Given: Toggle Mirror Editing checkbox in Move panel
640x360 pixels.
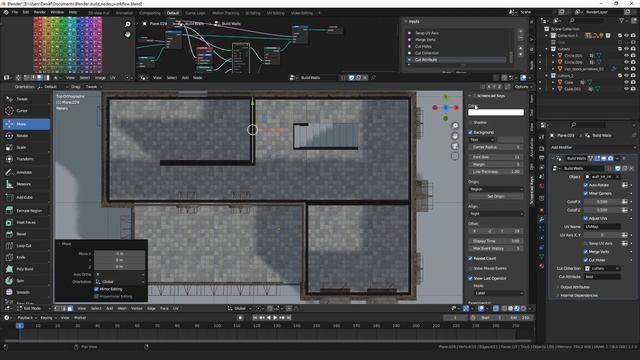Looking at the screenshot, I should click(97, 289).
